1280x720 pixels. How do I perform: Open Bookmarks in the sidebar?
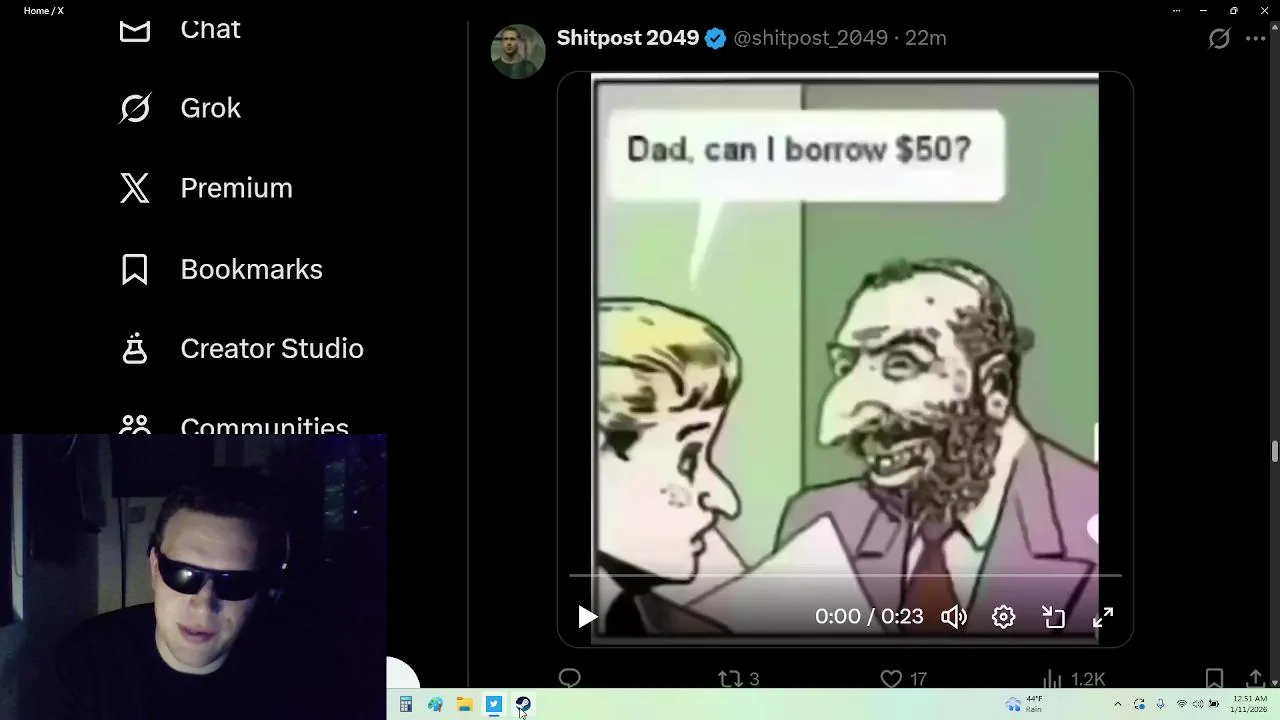(x=221, y=269)
